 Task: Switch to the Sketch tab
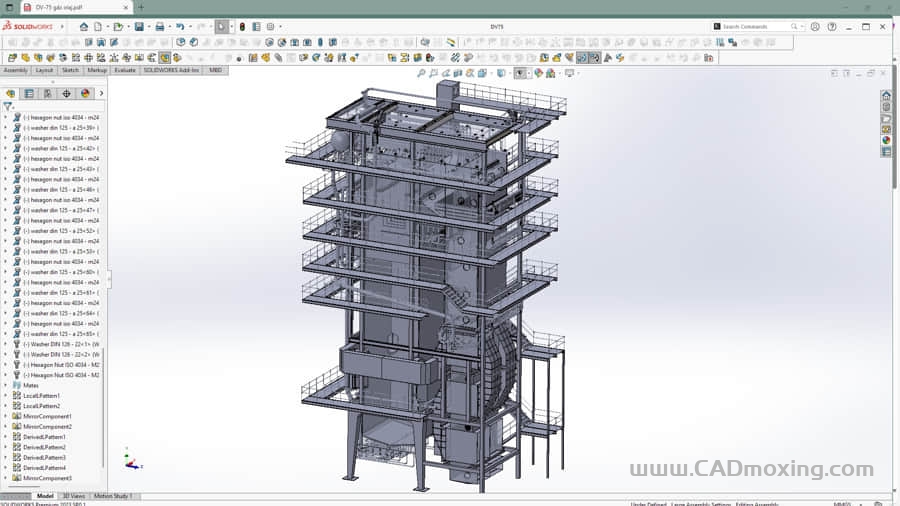click(x=70, y=71)
